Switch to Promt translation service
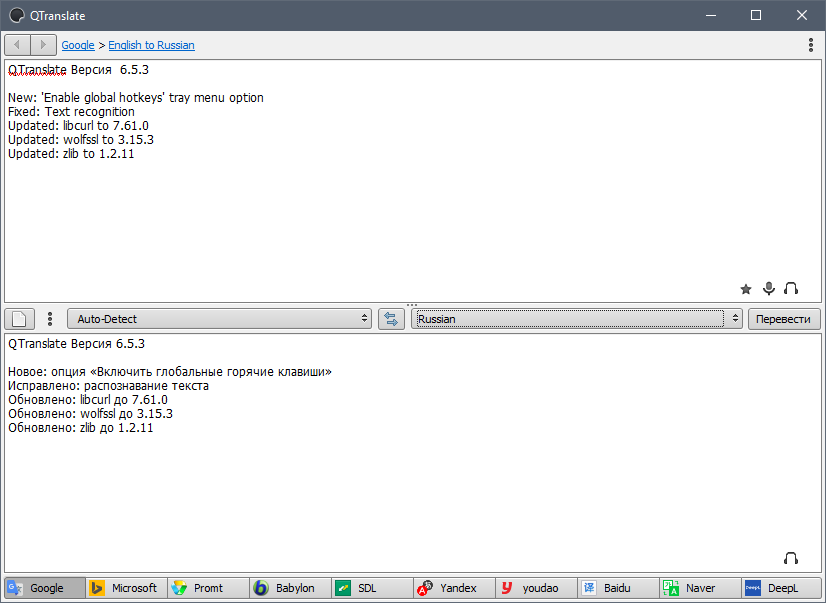This screenshot has height=603, width=826. (x=209, y=588)
